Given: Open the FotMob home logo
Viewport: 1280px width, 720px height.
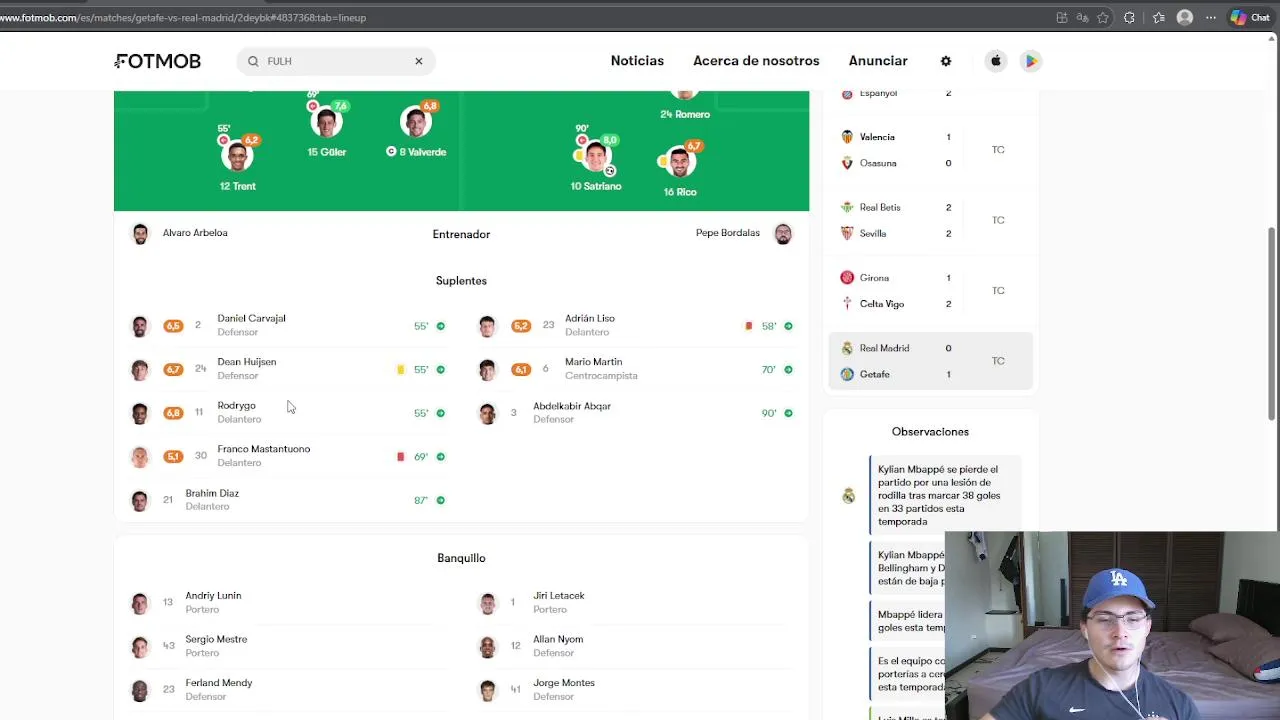Looking at the screenshot, I should pos(158,61).
